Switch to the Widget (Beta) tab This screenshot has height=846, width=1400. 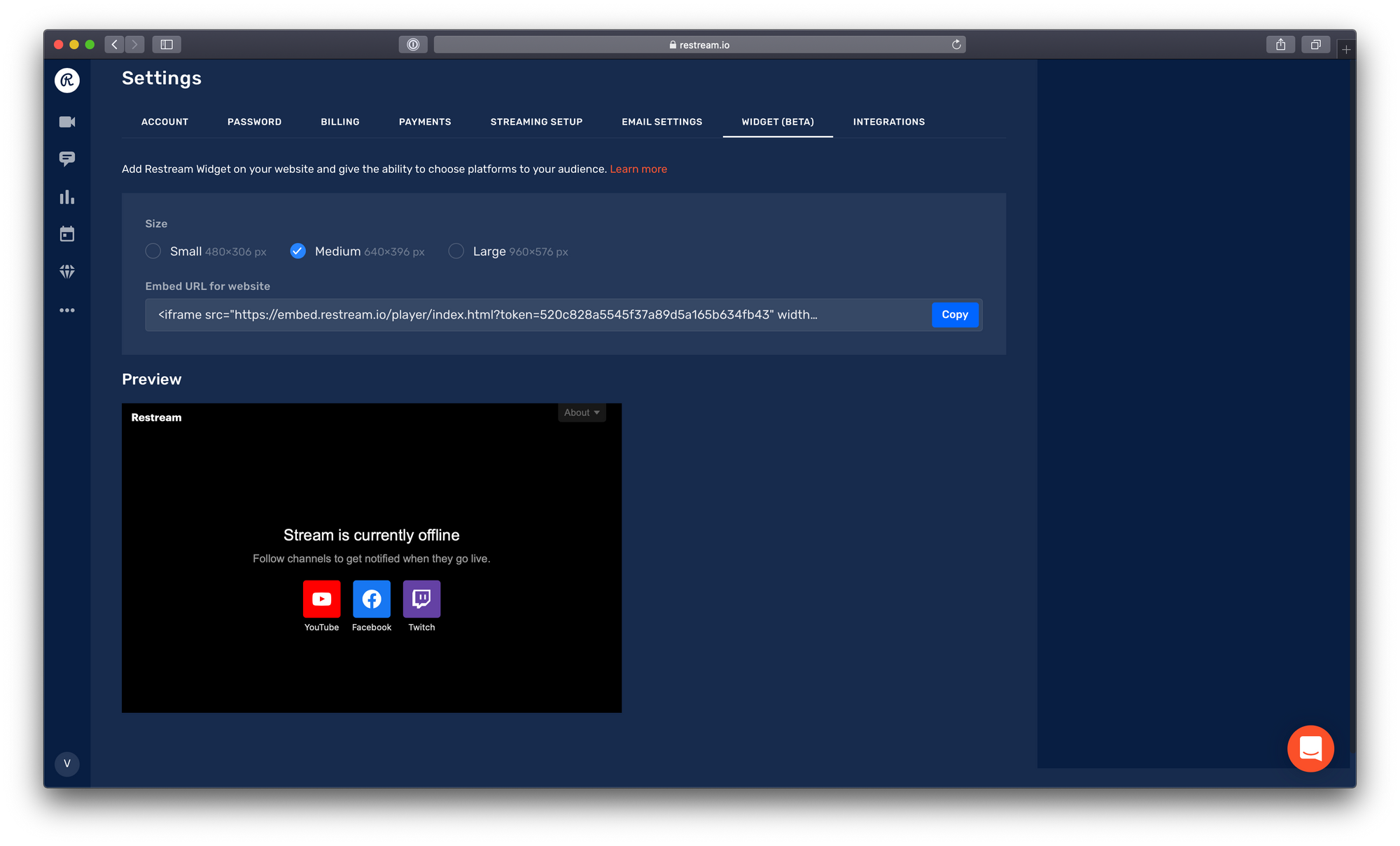(x=778, y=122)
